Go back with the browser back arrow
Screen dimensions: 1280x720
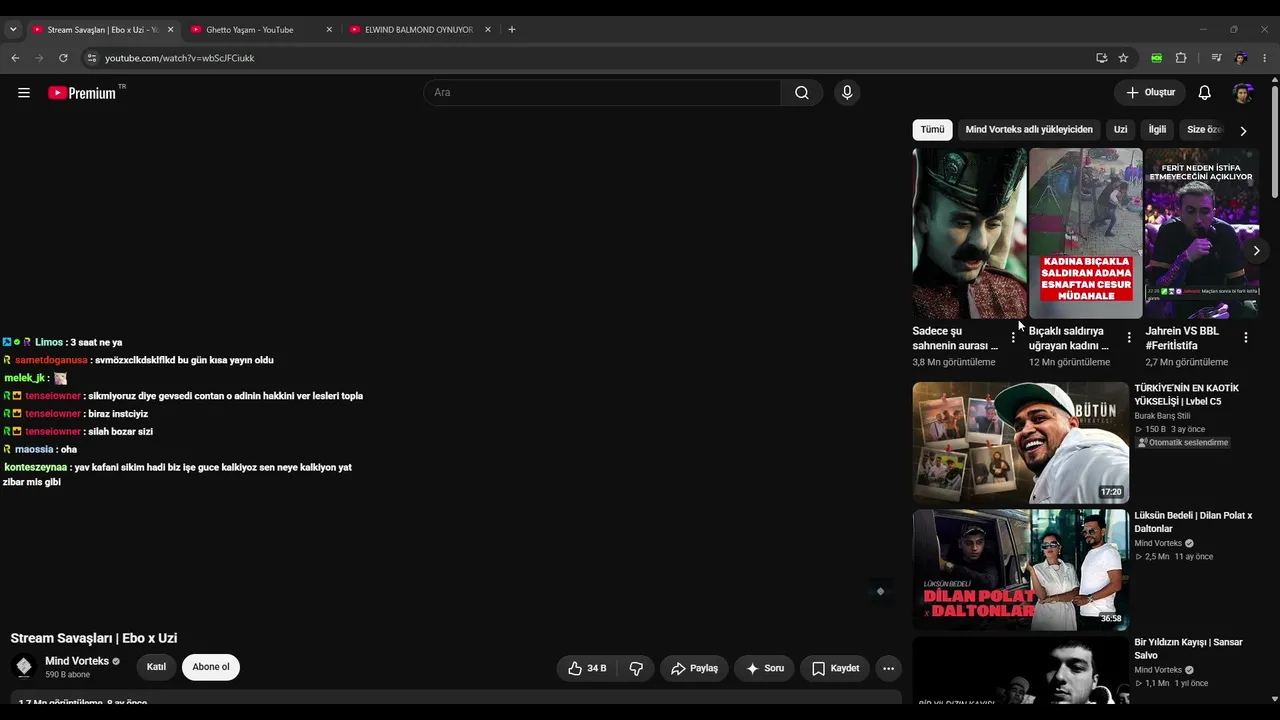coord(15,58)
